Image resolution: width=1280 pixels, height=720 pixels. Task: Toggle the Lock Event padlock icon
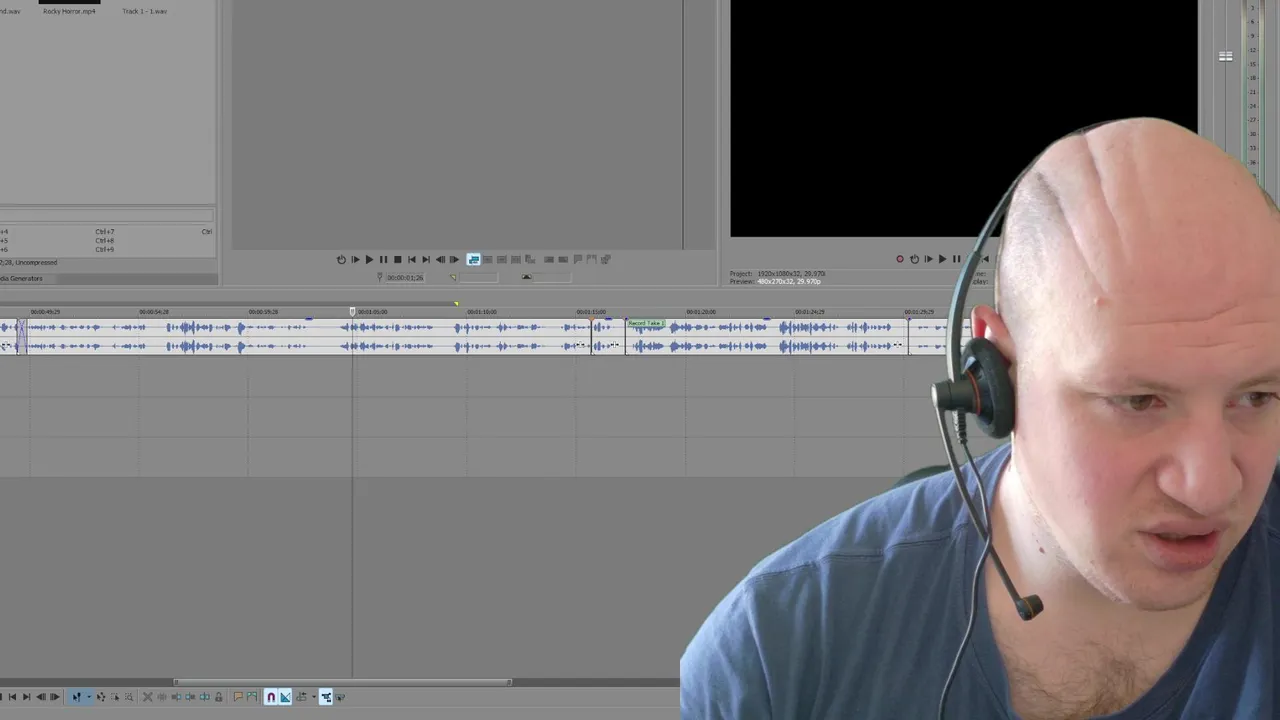pyautogui.click(x=218, y=697)
